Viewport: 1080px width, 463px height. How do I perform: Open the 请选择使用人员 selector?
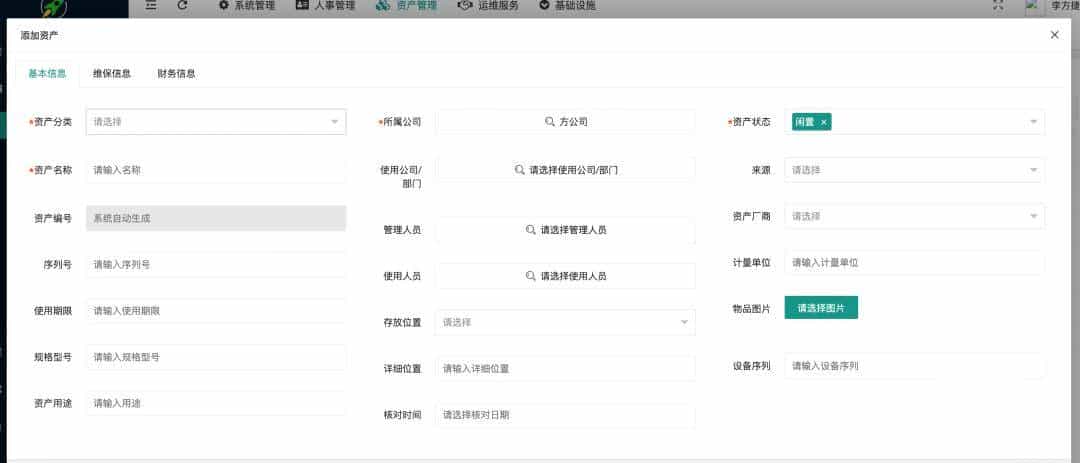(565, 276)
